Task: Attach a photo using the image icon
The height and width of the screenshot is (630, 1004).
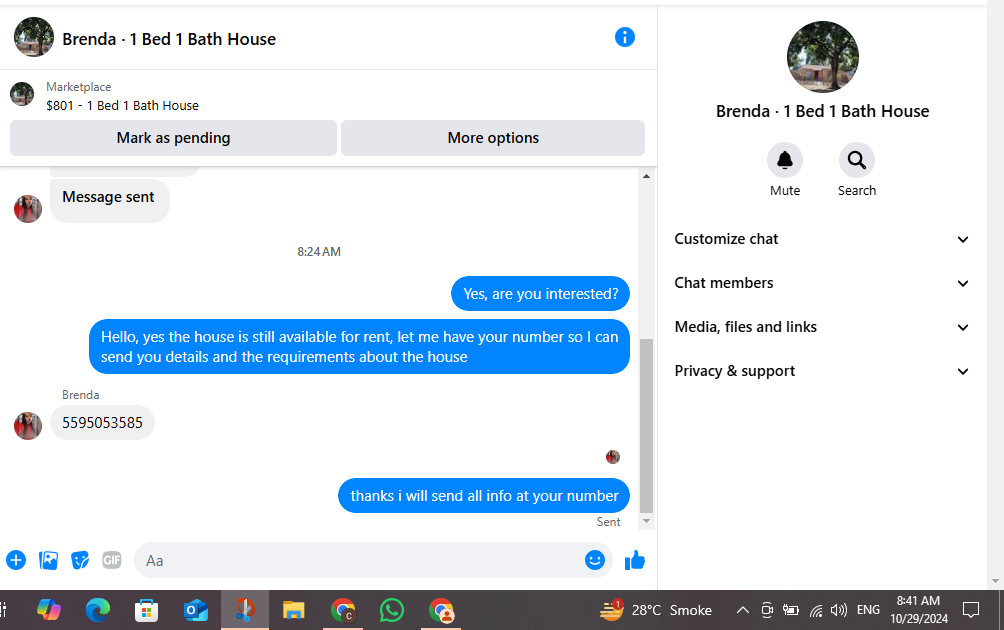Action: [x=48, y=560]
